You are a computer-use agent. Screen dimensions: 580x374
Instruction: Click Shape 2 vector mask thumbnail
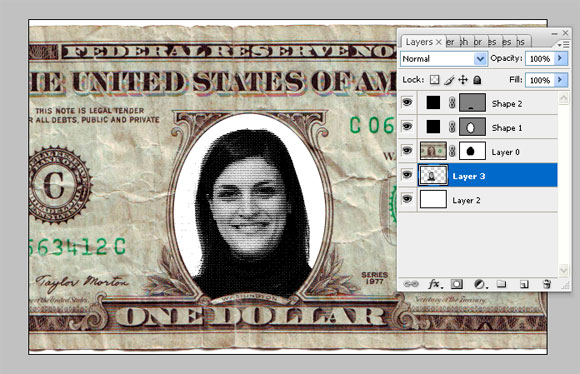tap(472, 102)
